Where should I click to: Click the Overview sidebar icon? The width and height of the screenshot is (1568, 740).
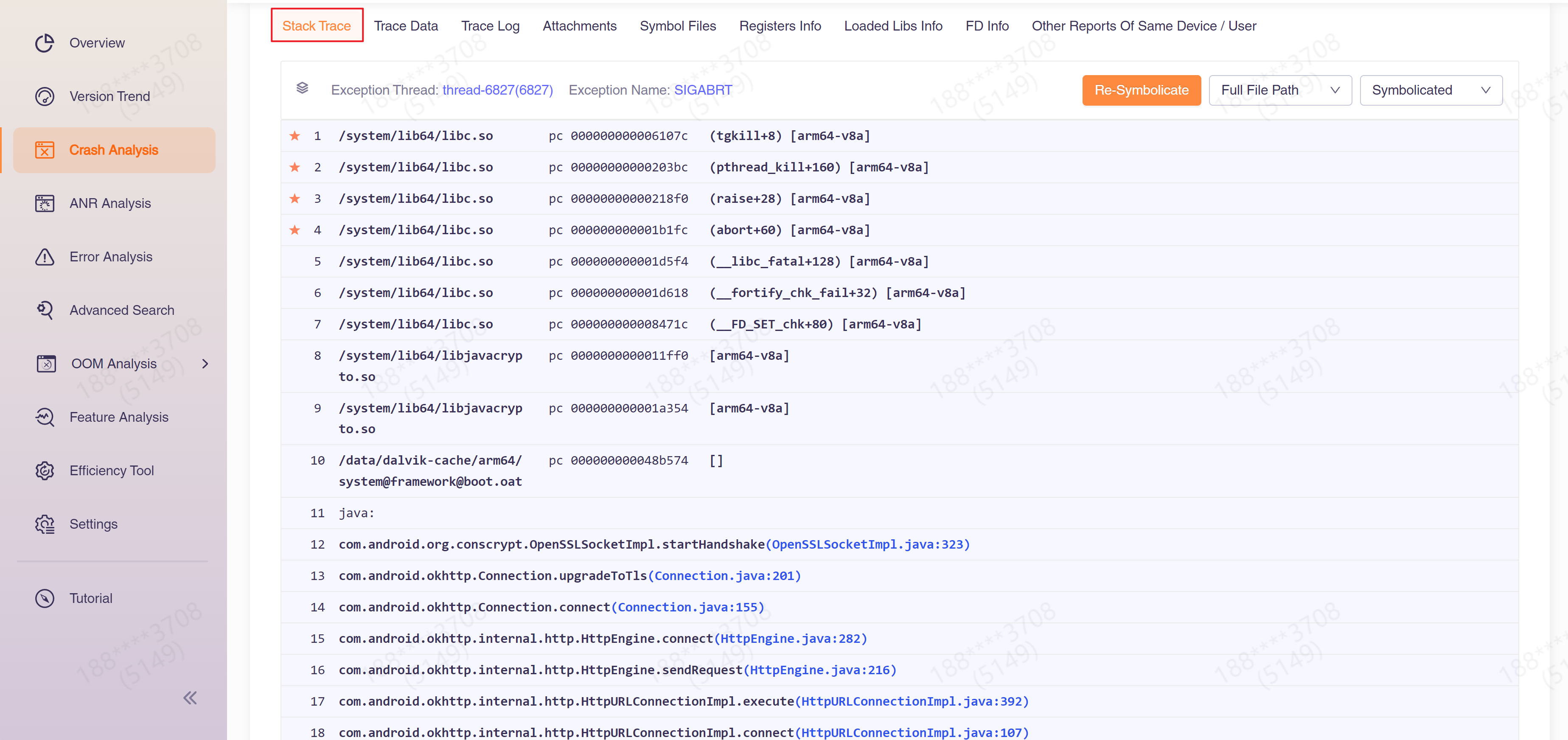45,43
